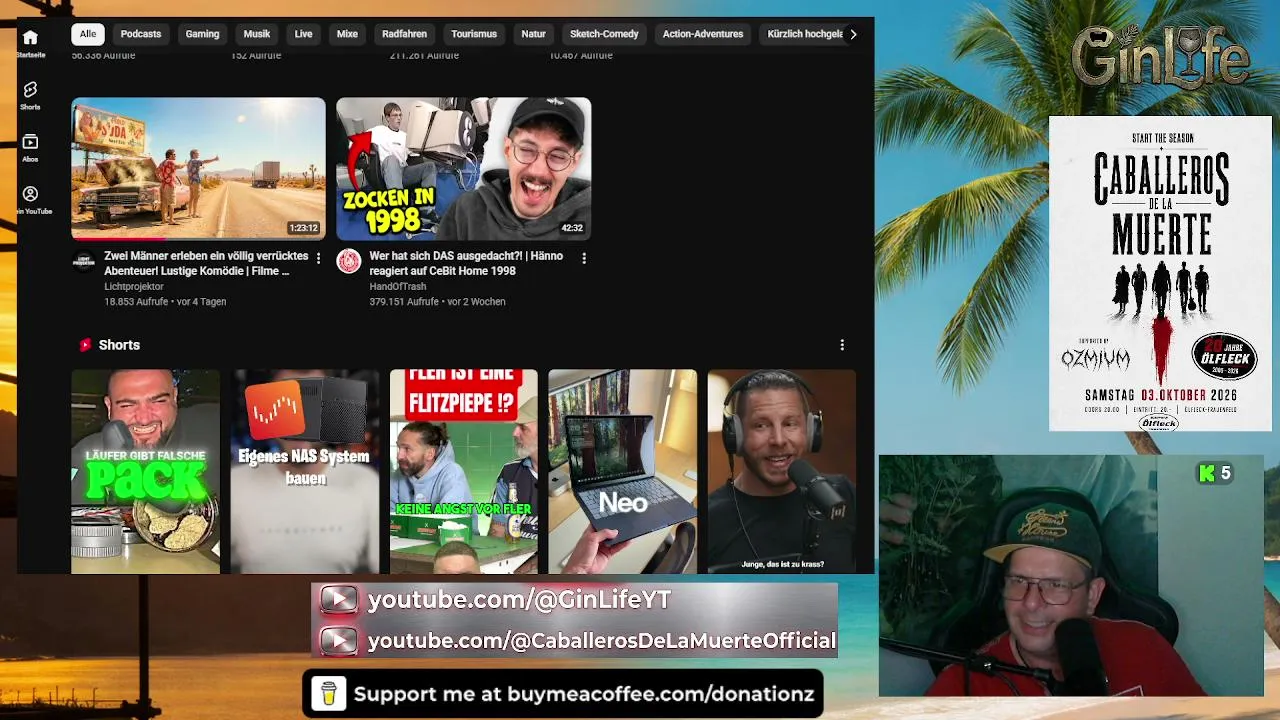1280x720 pixels.
Task: Open video title Wer hat sich DAS ausgedacht
Action: pos(466,263)
